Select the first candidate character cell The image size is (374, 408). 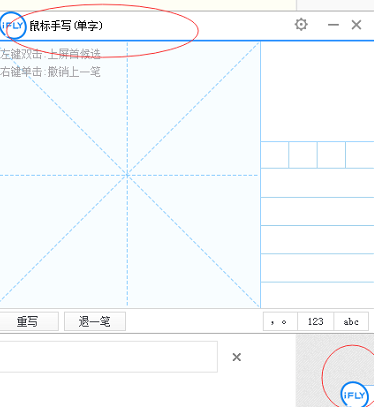tap(275, 155)
